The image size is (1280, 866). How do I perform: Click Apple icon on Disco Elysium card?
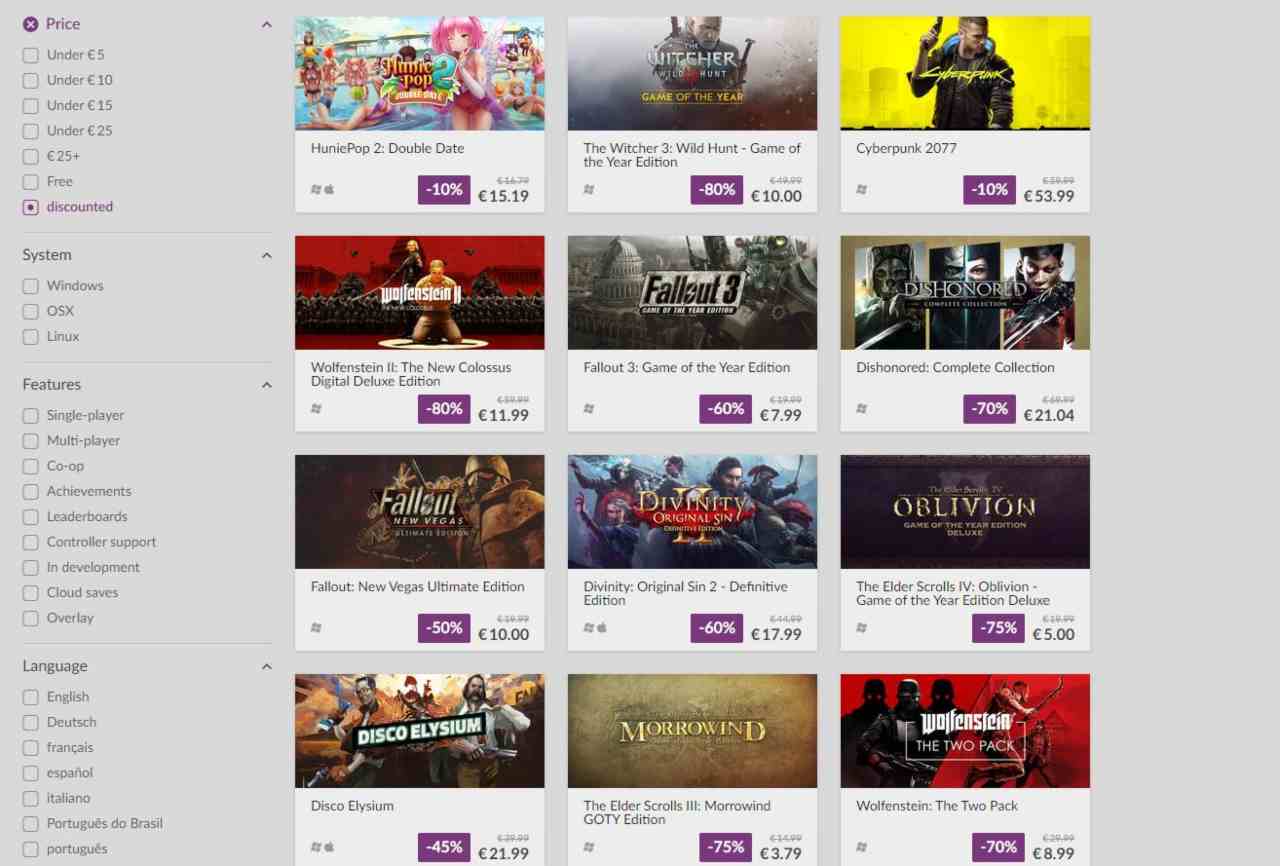pos(329,846)
